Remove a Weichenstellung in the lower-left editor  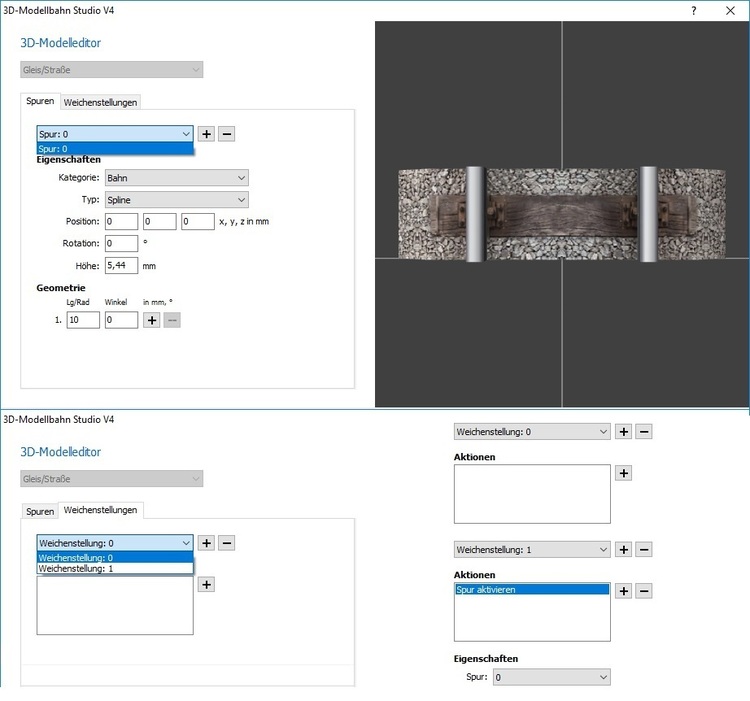pyautogui.click(x=227, y=543)
